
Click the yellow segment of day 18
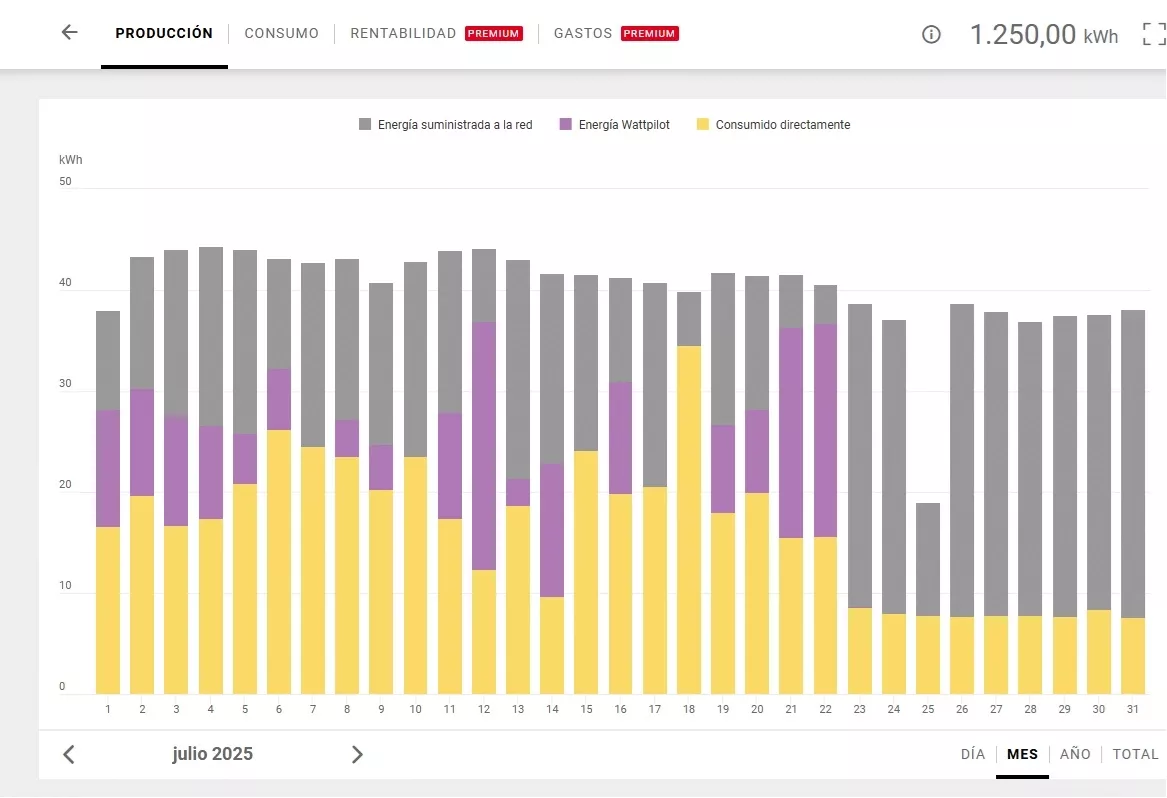pyautogui.click(x=689, y=520)
